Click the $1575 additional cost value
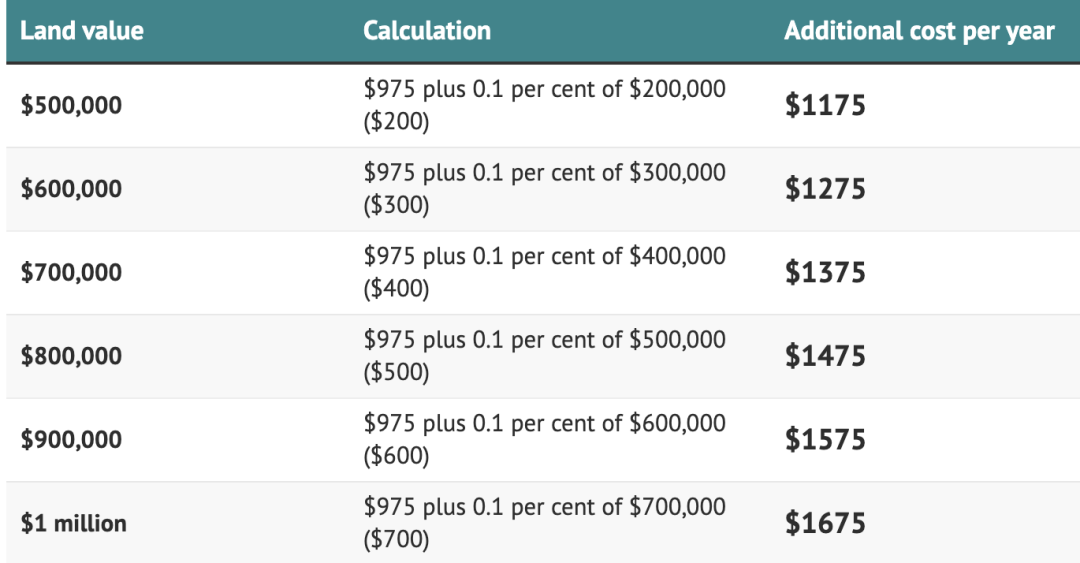 pos(825,440)
